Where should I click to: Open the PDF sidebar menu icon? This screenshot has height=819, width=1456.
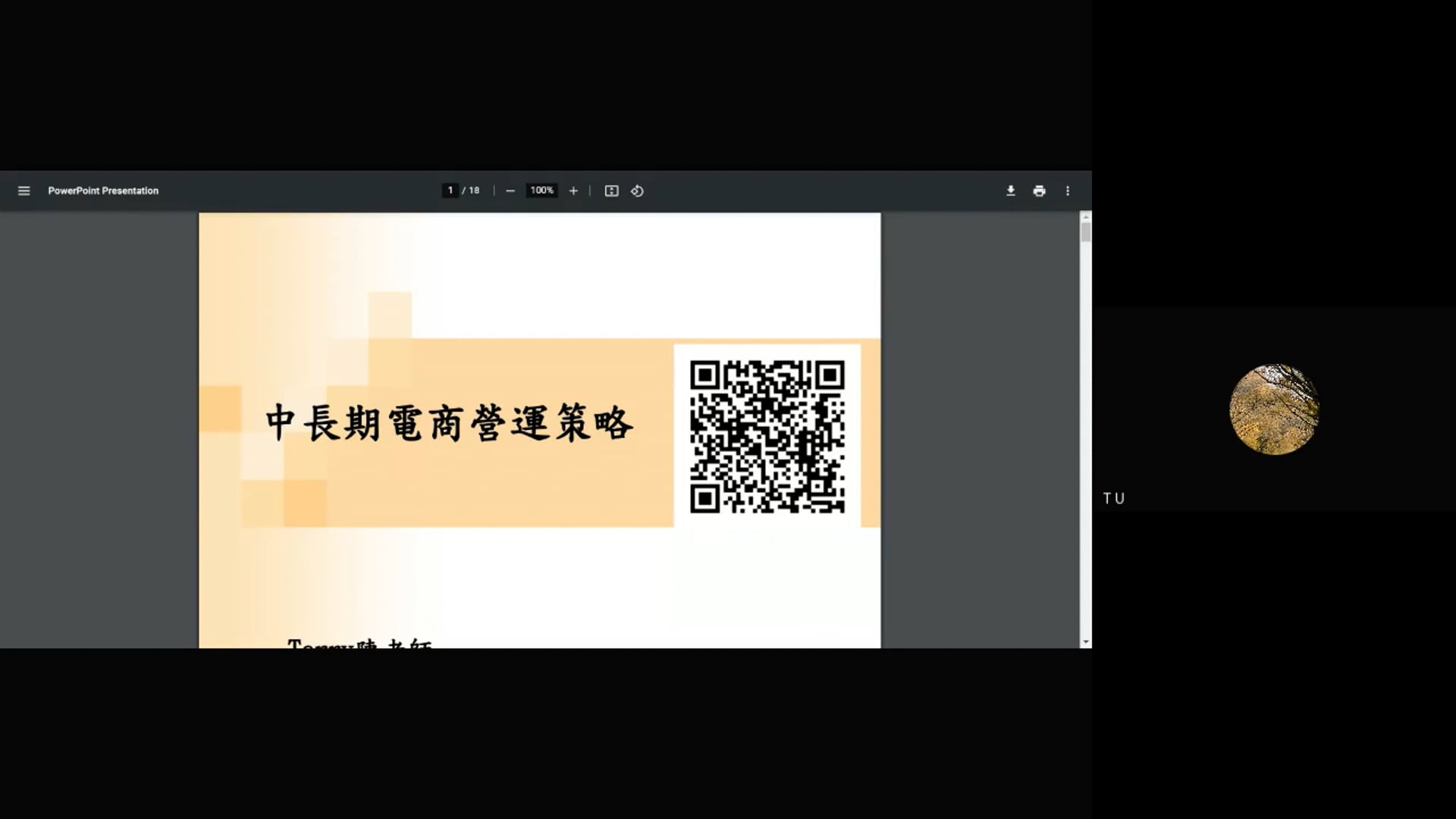point(24,191)
